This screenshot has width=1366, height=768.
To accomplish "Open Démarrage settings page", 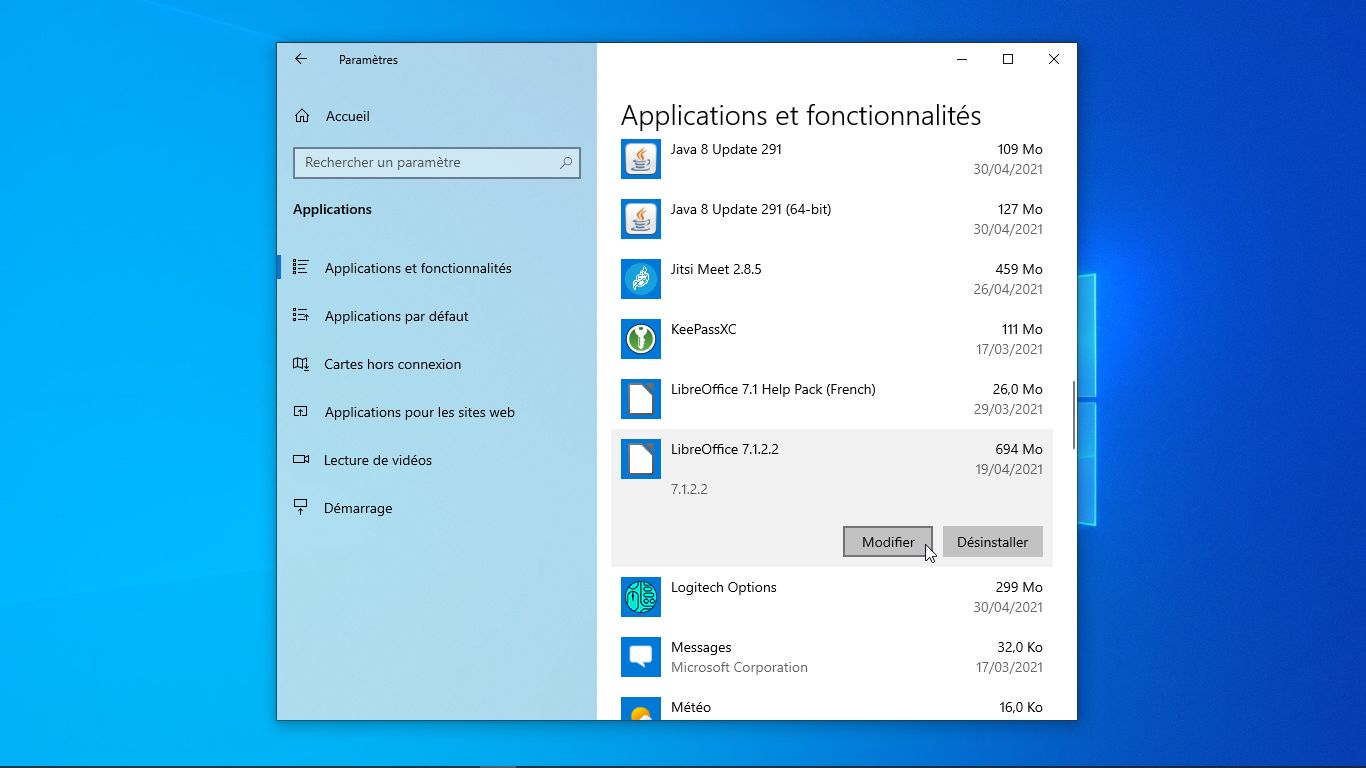I will (x=358, y=508).
